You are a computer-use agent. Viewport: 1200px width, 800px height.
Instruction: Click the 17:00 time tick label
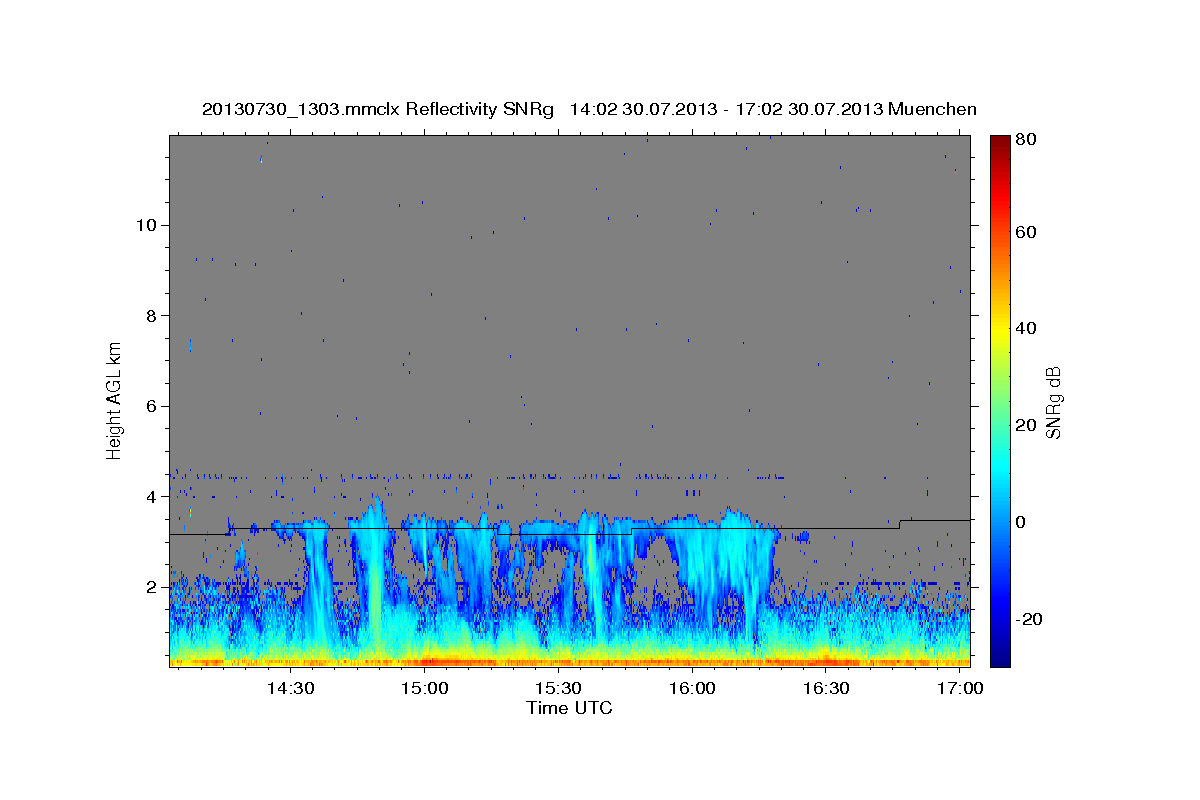pyautogui.click(x=960, y=689)
